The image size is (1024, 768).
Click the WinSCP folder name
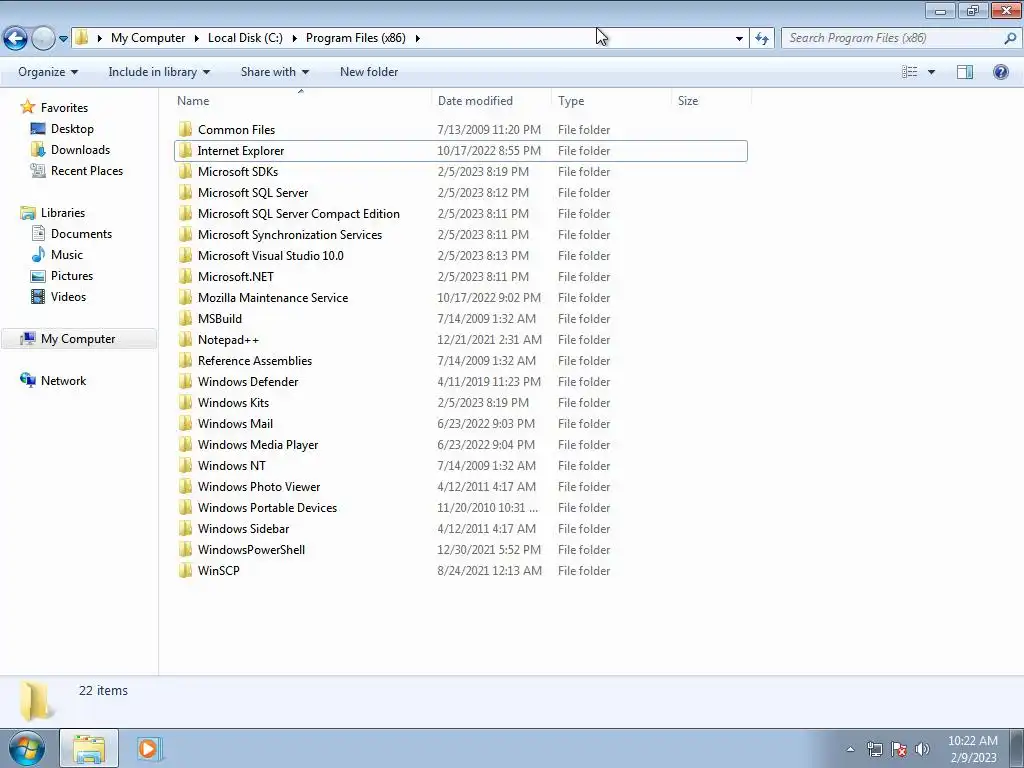(x=219, y=570)
